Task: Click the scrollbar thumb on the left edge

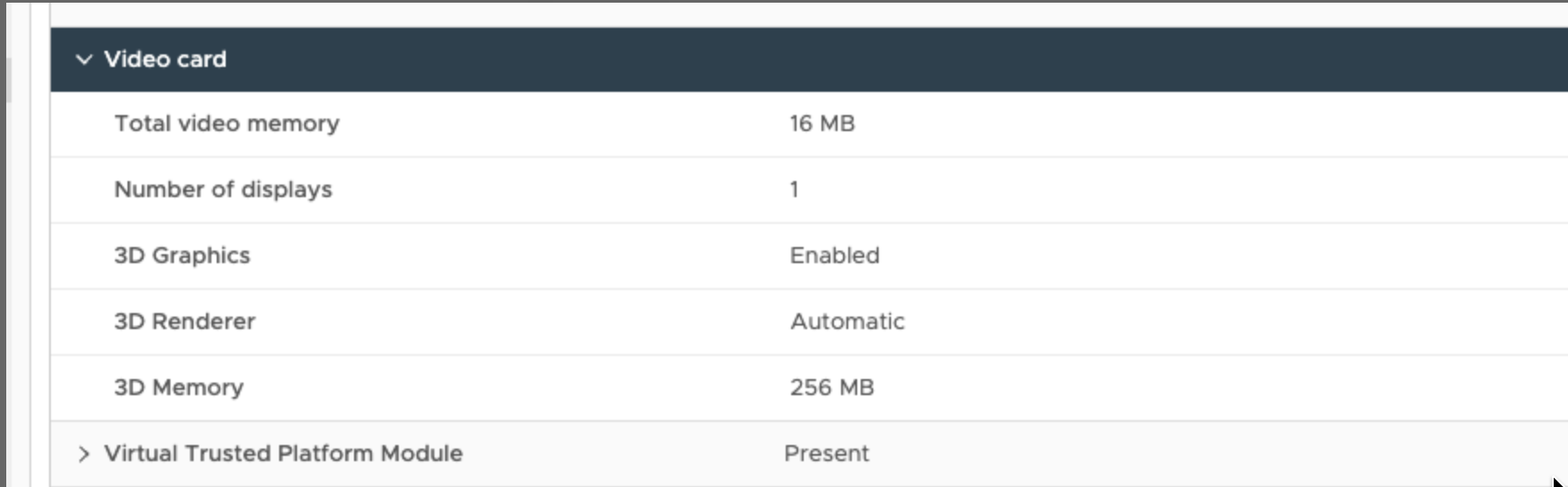Action: click(x=8, y=80)
